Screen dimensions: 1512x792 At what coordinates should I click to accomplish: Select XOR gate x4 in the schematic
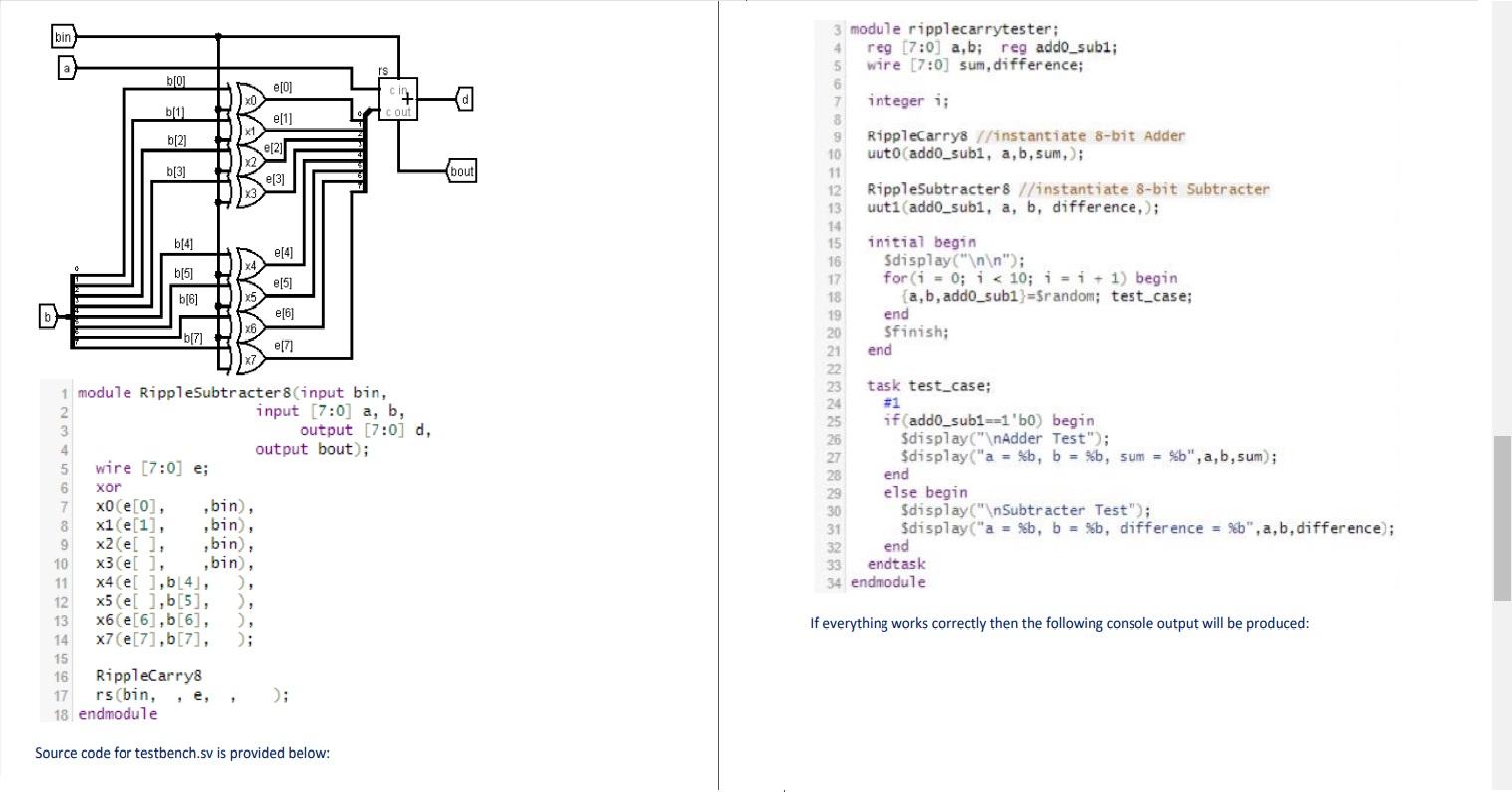(249, 265)
